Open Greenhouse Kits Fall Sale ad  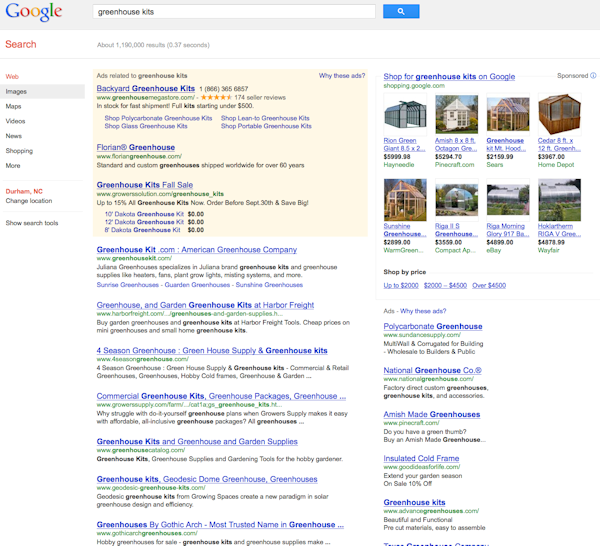pos(145,185)
